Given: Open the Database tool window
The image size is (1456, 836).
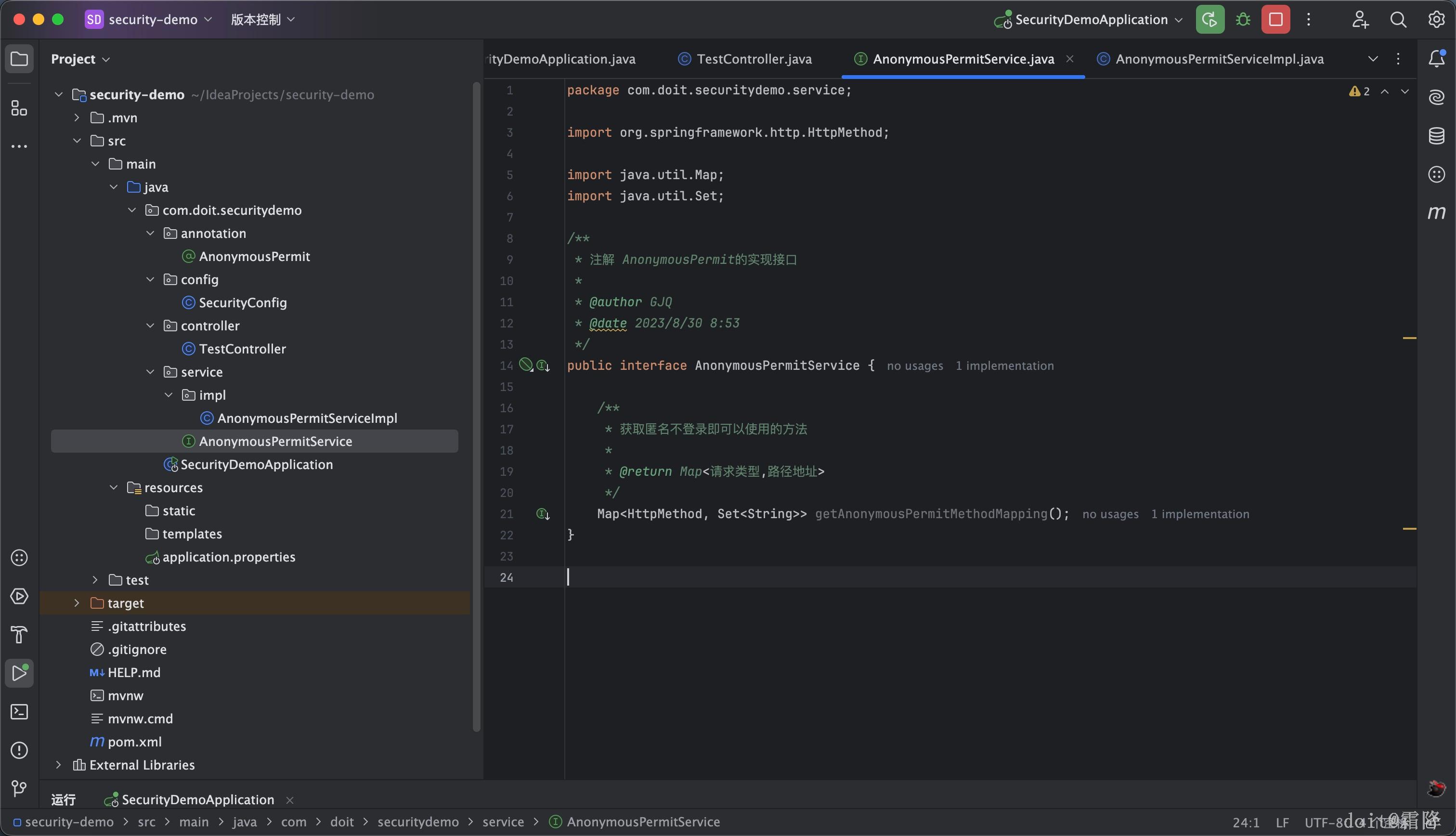Looking at the screenshot, I should point(1436,136).
